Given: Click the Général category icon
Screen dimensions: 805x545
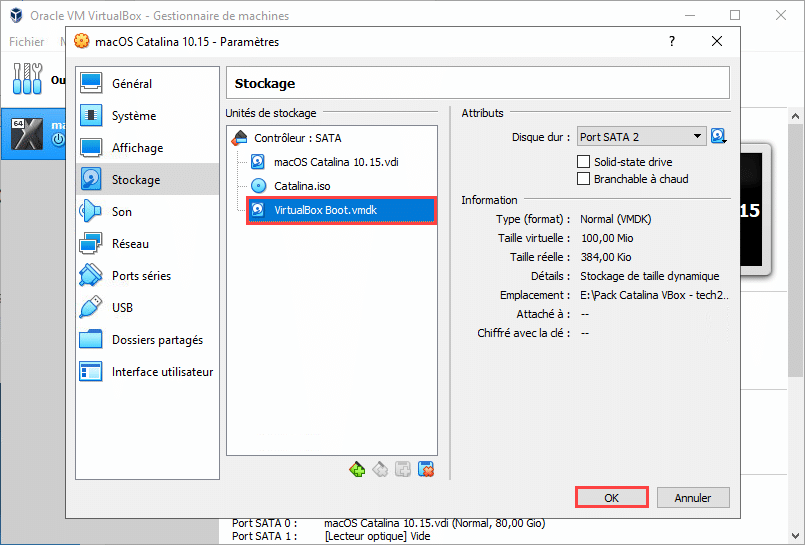Looking at the screenshot, I should (91, 83).
